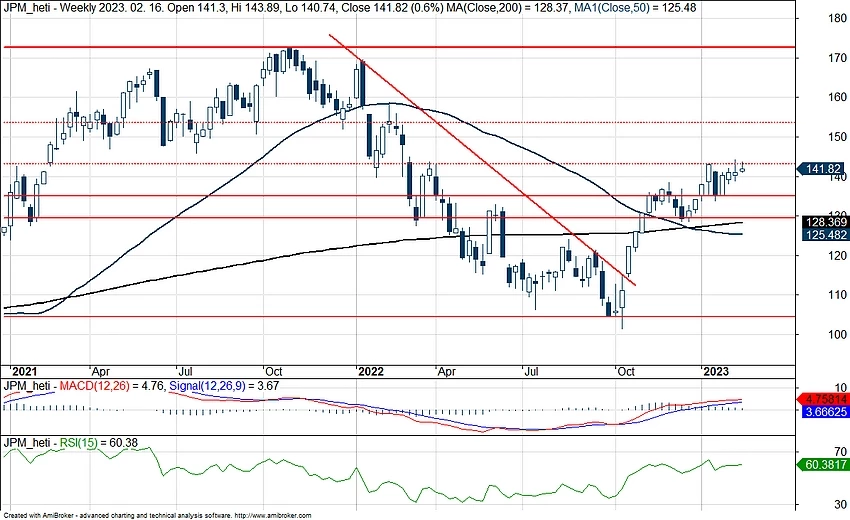Screen dimensions: 850x520
Task: Click the 60.3817 RSI value label
Action: tap(824, 465)
